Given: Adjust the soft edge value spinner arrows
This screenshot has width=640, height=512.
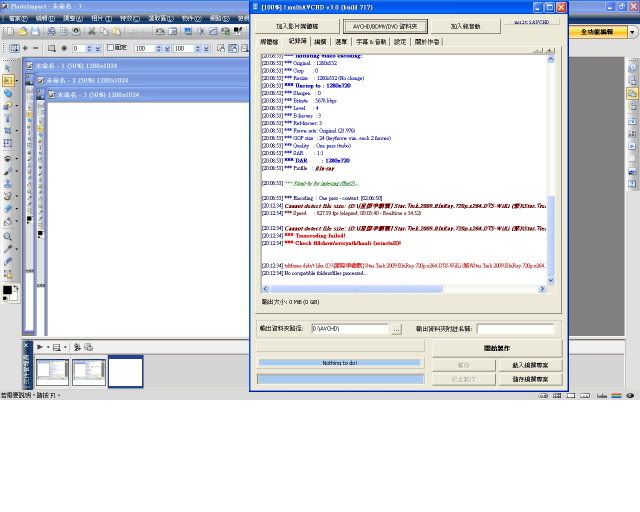Looking at the screenshot, I should [89, 49].
